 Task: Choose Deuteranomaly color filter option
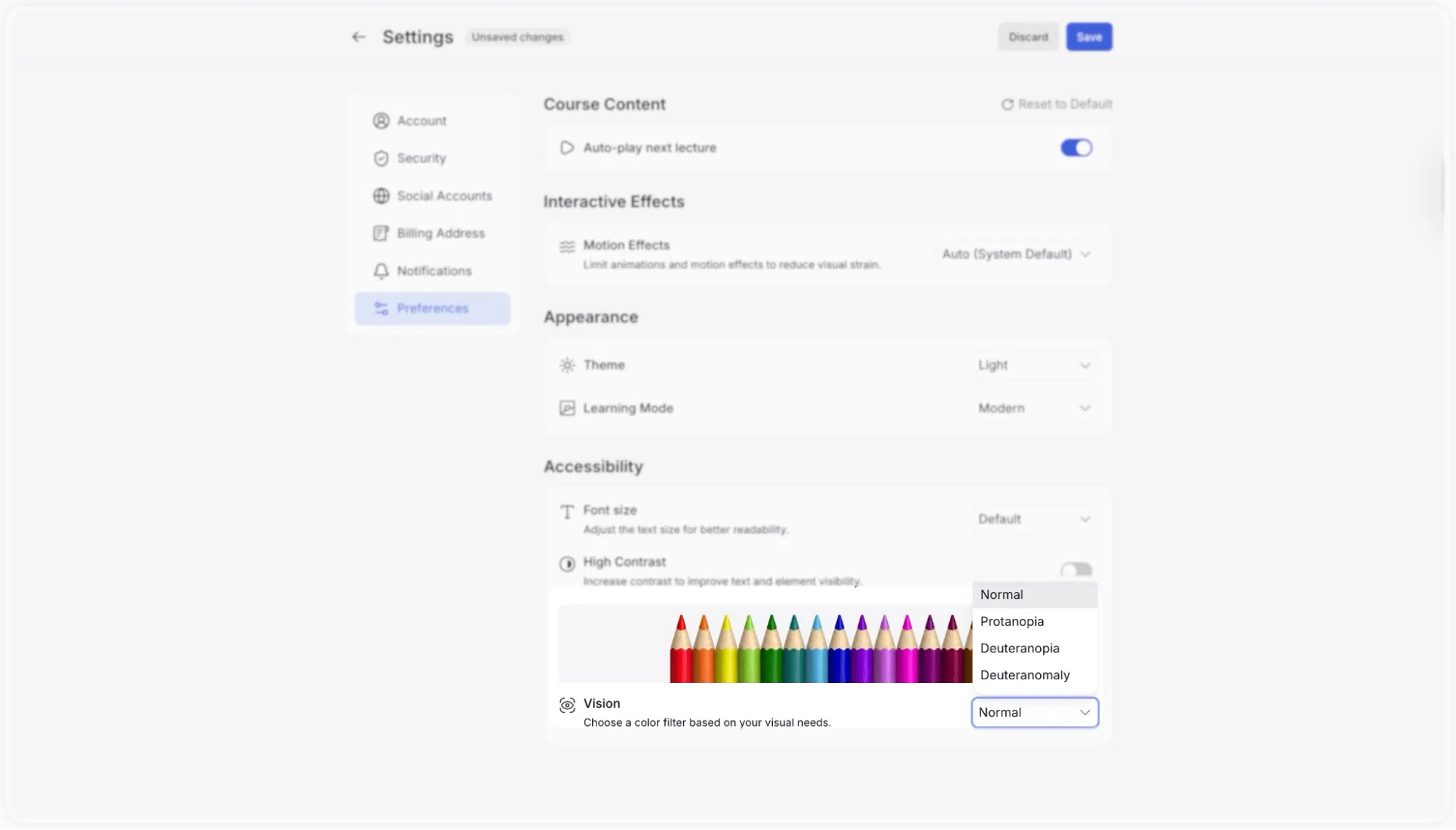1034,676
